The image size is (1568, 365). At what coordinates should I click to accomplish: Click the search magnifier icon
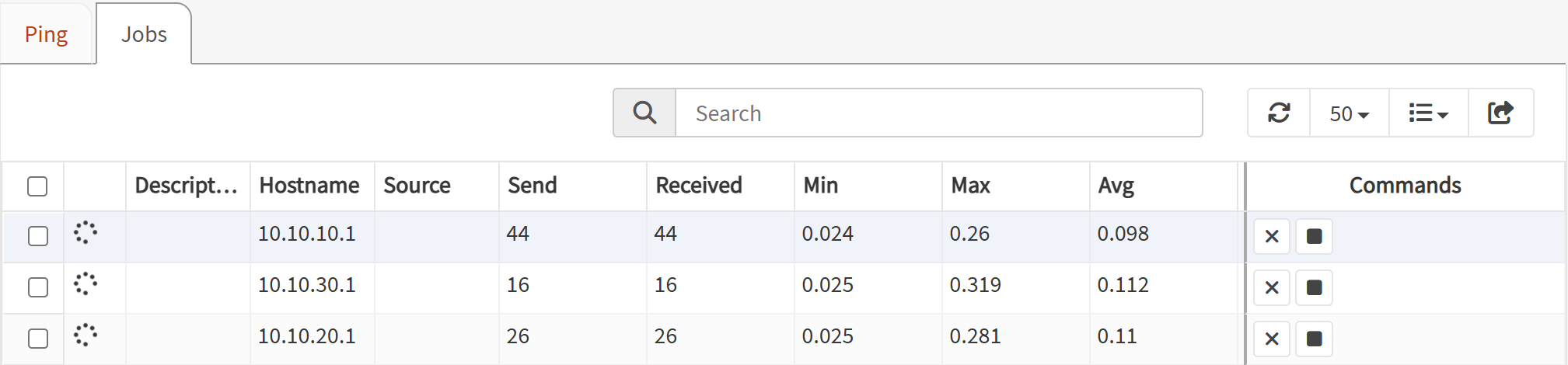pos(644,113)
